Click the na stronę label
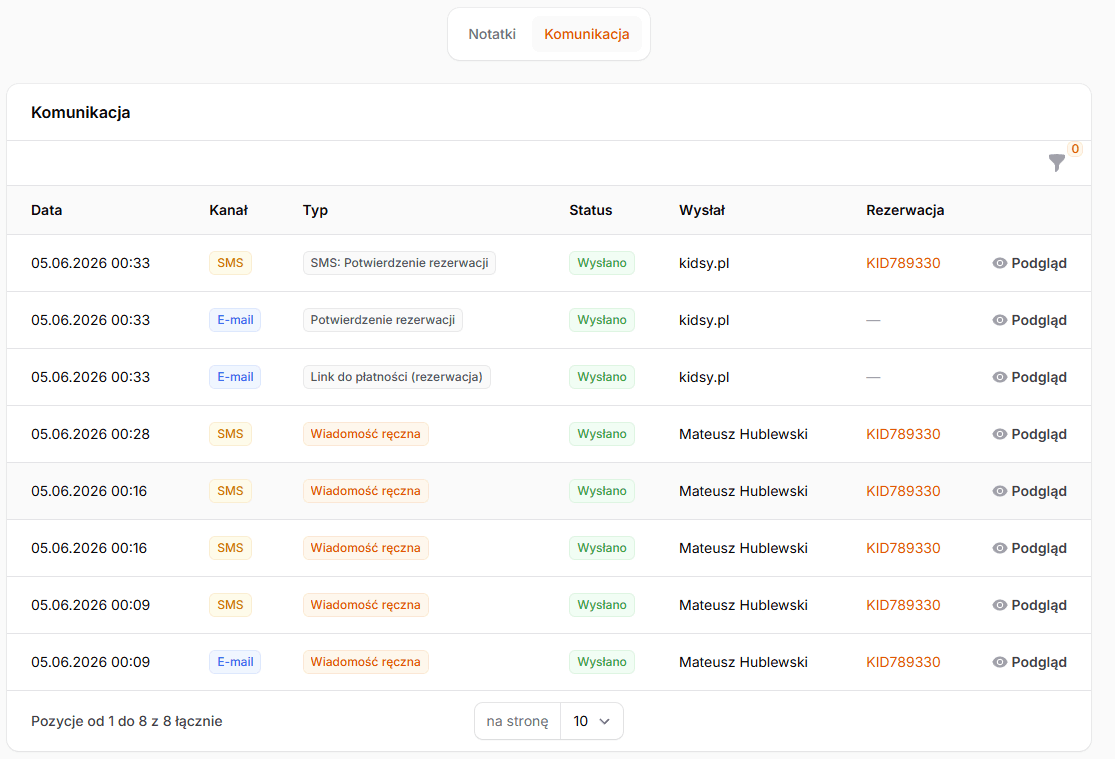The width and height of the screenshot is (1115, 759). [x=517, y=721]
